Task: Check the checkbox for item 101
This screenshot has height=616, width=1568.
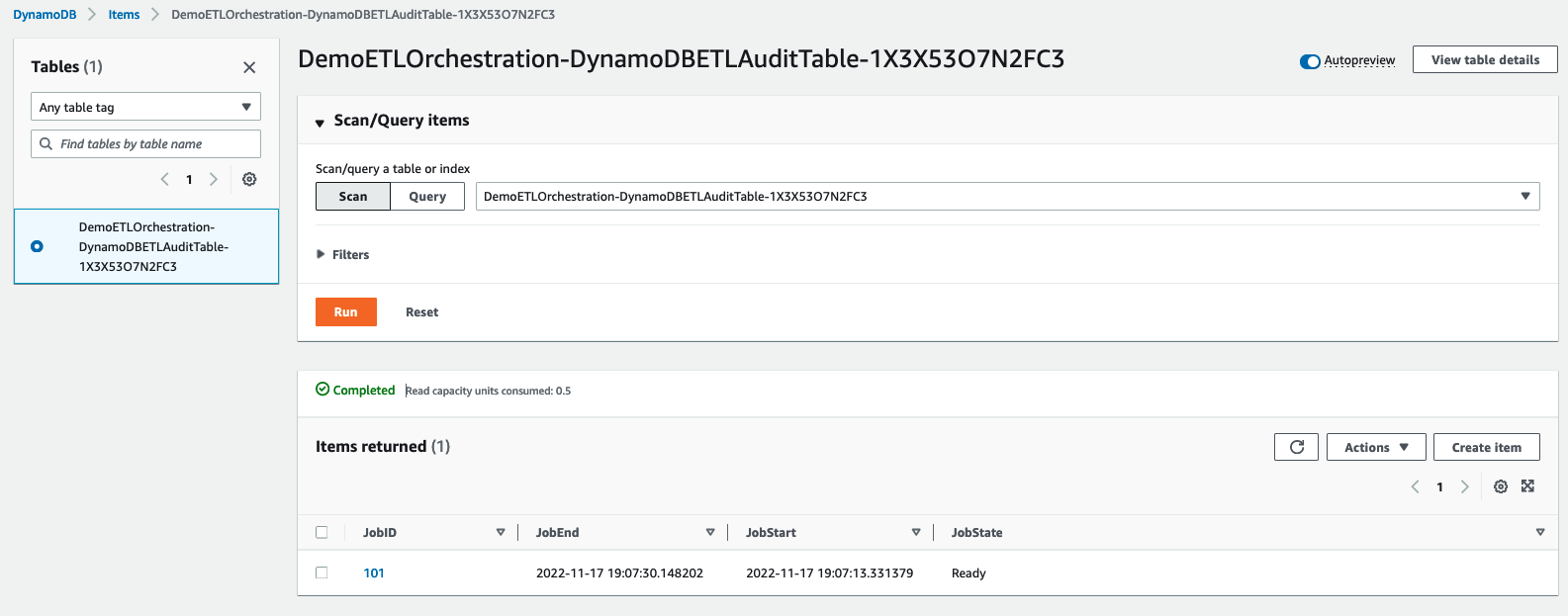Action: tap(322, 572)
